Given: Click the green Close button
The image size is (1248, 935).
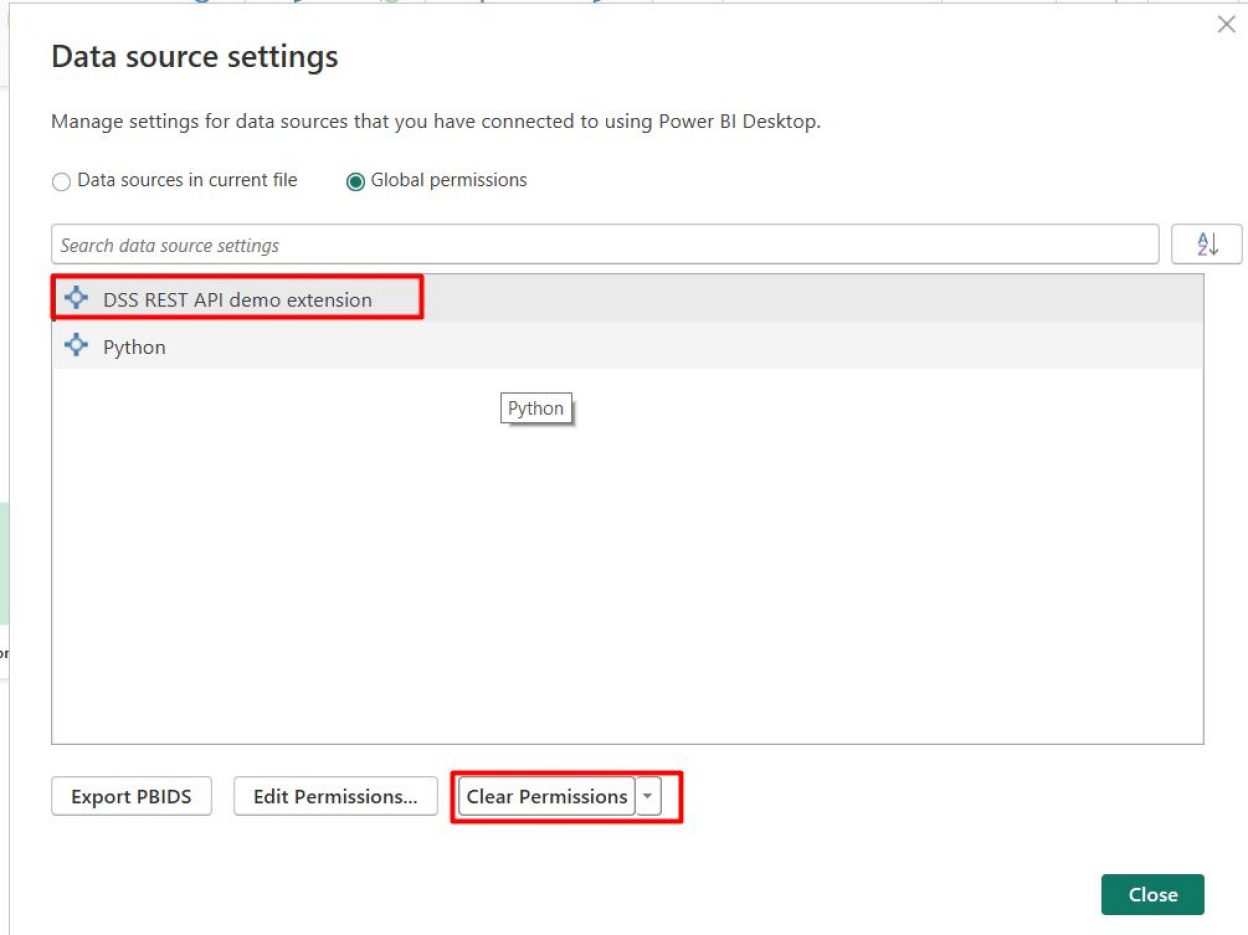Looking at the screenshot, I should (1153, 895).
